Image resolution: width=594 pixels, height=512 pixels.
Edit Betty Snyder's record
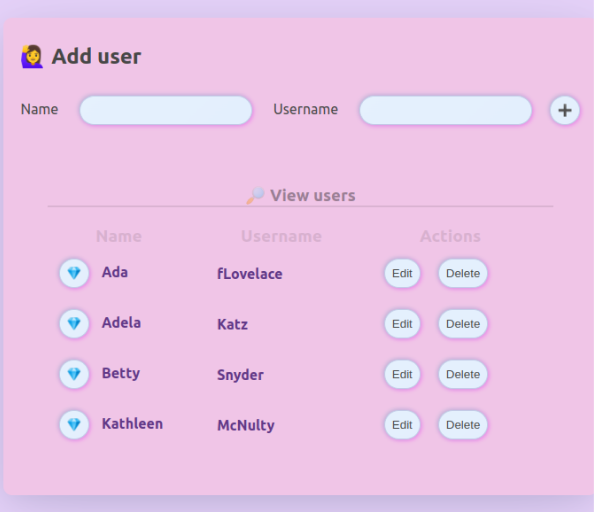(402, 374)
